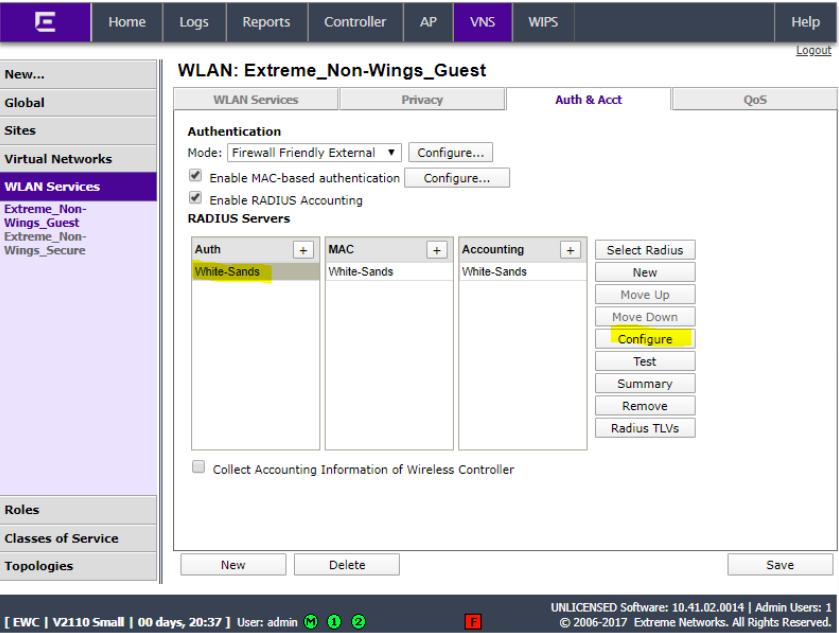This screenshot has height=633, width=839.
Task: Click Configure next to Mode dropdown
Action: (451, 152)
